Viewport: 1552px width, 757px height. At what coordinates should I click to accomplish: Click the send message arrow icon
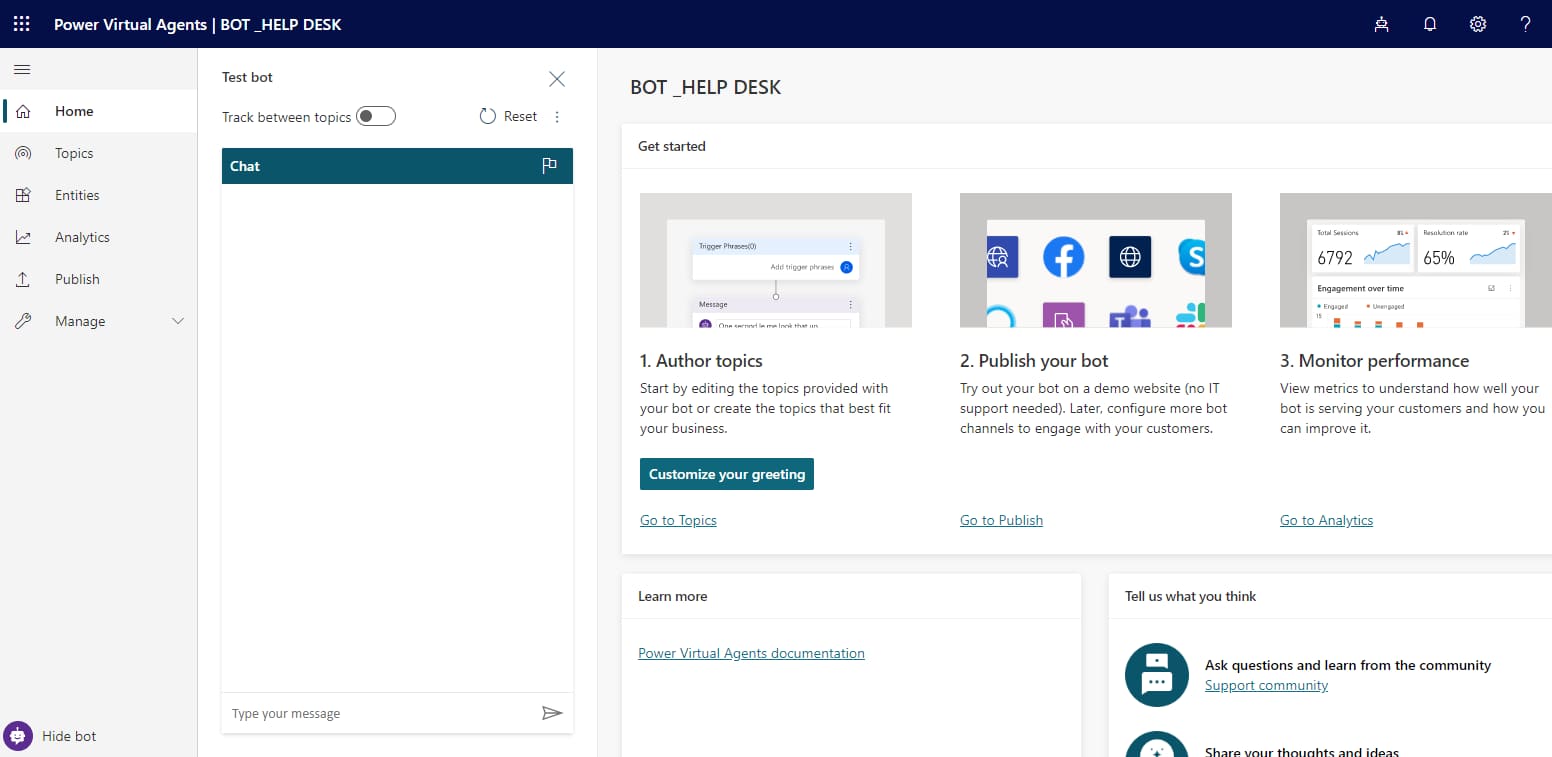(552, 713)
